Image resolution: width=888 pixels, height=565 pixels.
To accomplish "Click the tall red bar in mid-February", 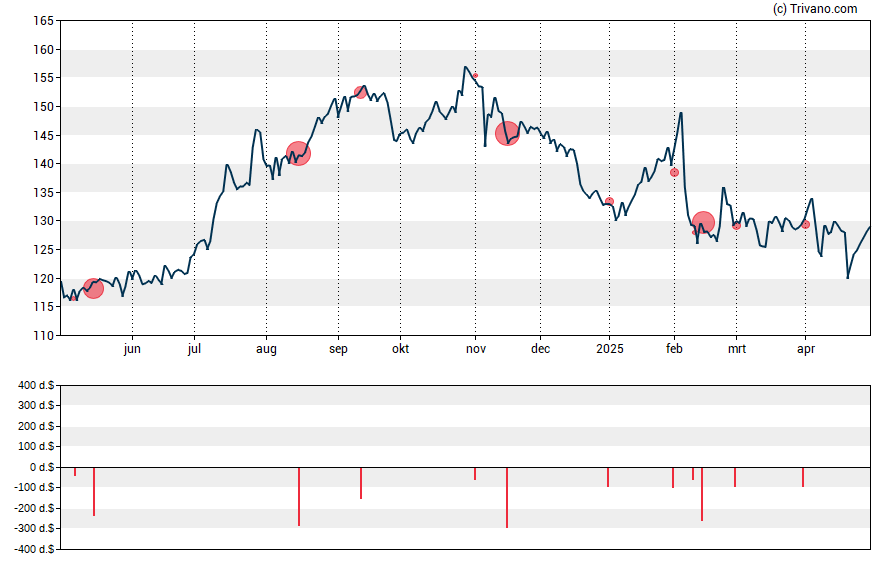I will tap(702, 494).
